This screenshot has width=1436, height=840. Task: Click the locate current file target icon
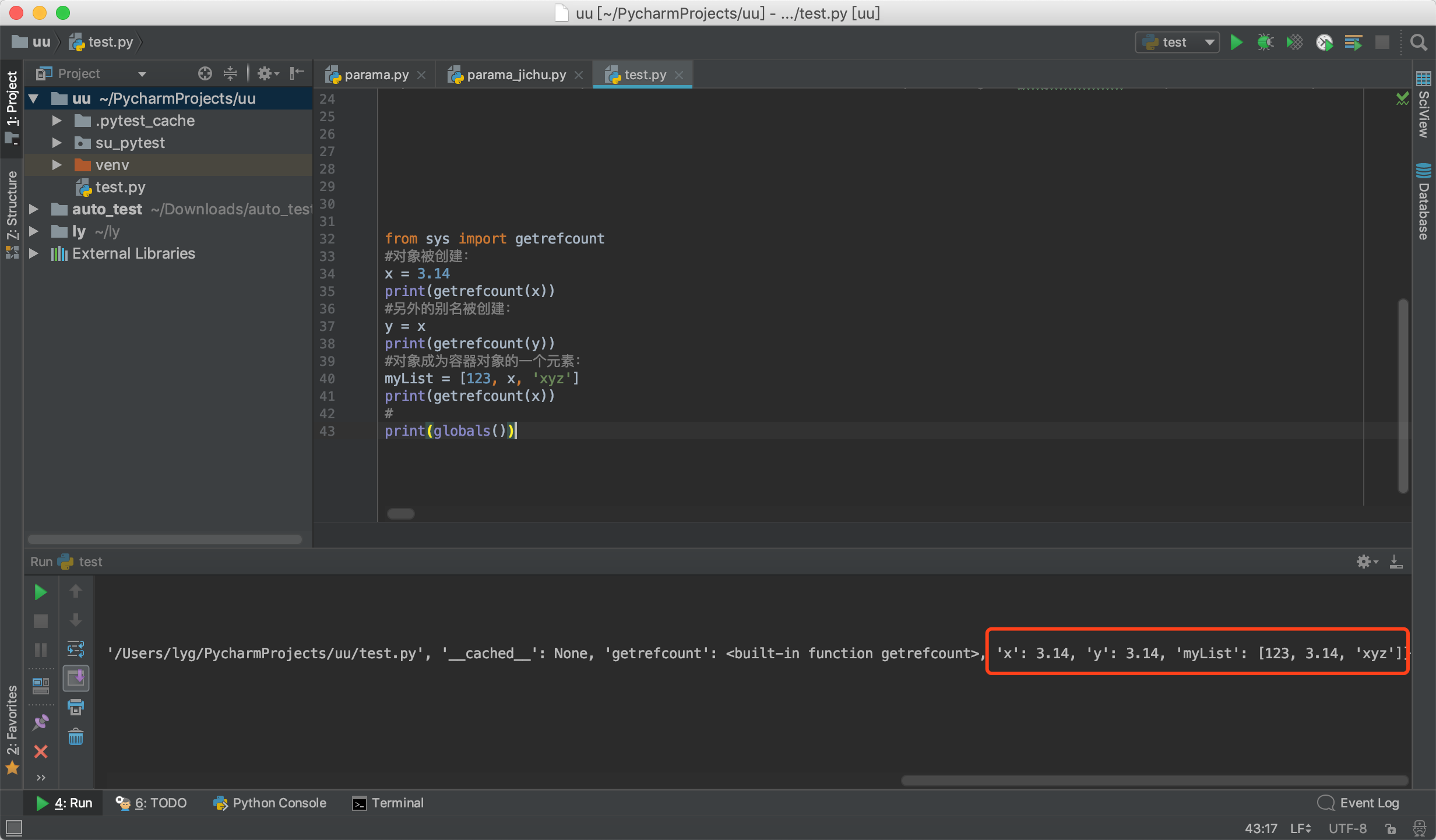(x=205, y=73)
